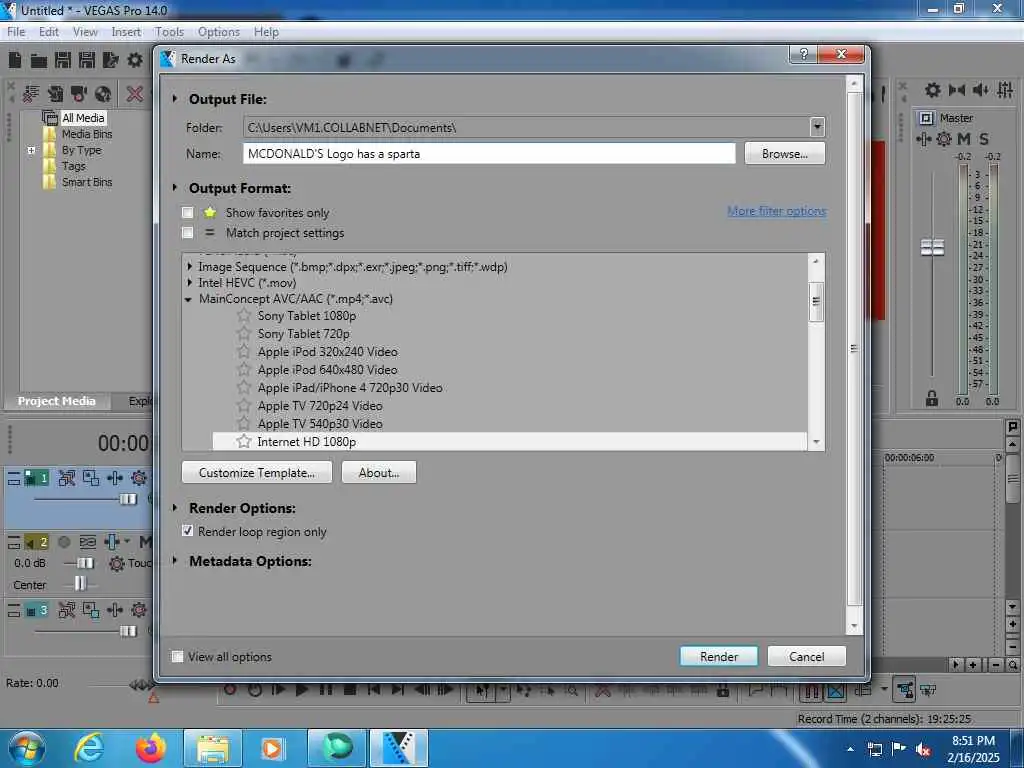The image size is (1024, 768).
Task: Open the Folder path dropdown arrow
Action: [x=817, y=127]
